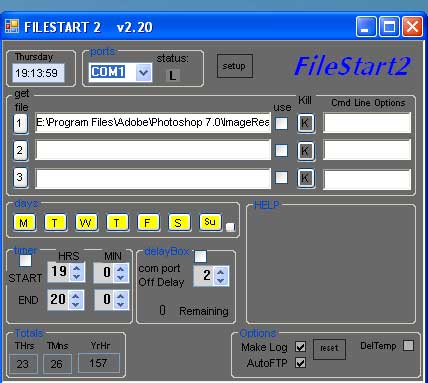The image size is (428, 383).
Task: Decrease the START hours value 19
Action: (76, 277)
